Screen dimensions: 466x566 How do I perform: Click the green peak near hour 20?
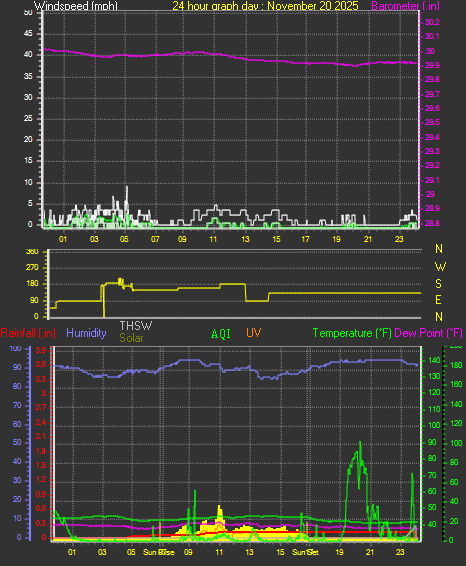[360, 443]
